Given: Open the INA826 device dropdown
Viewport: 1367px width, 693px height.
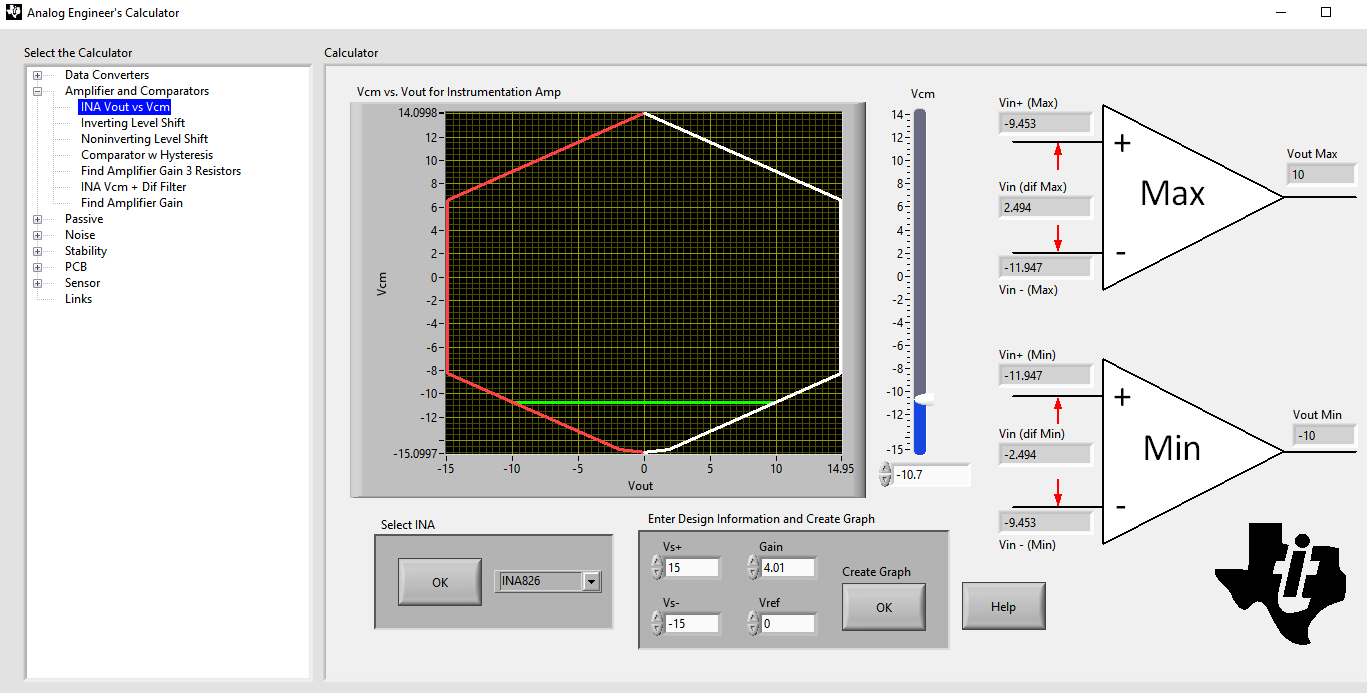Looking at the screenshot, I should click(591, 581).
